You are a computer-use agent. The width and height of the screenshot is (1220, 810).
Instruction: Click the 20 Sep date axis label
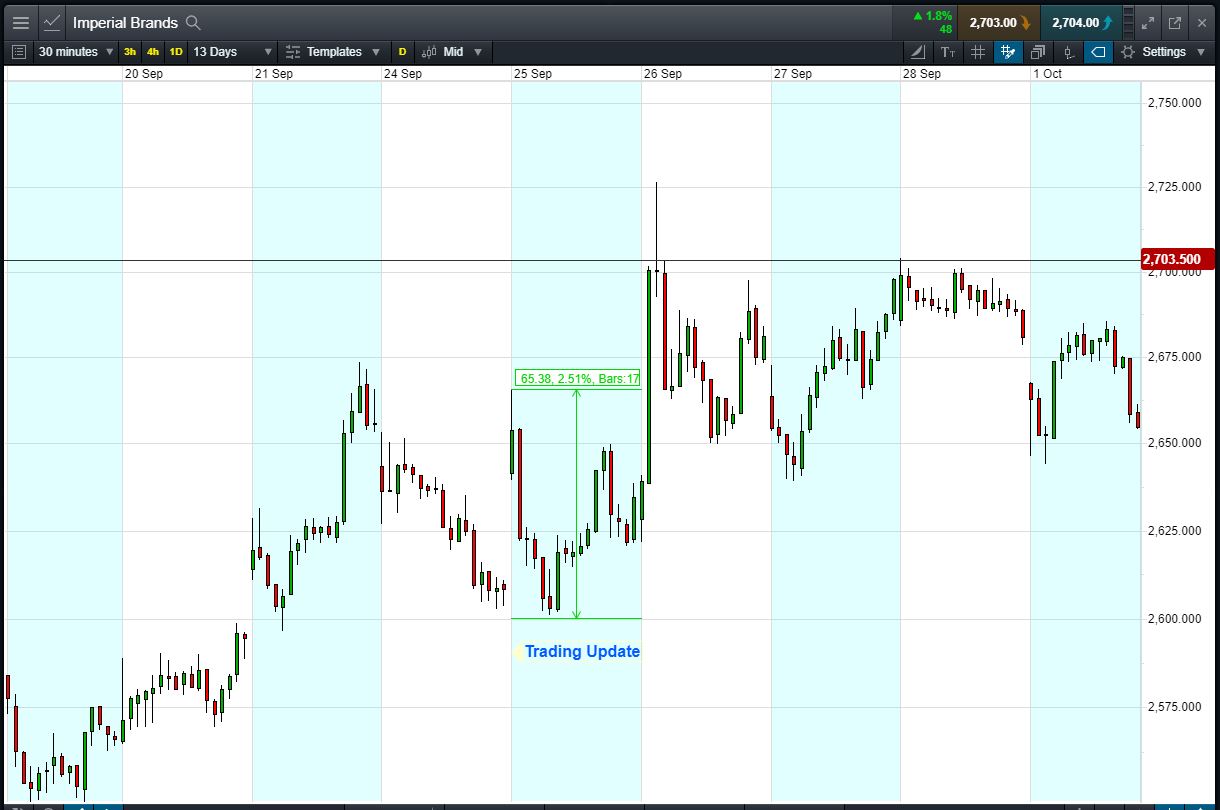144,74
